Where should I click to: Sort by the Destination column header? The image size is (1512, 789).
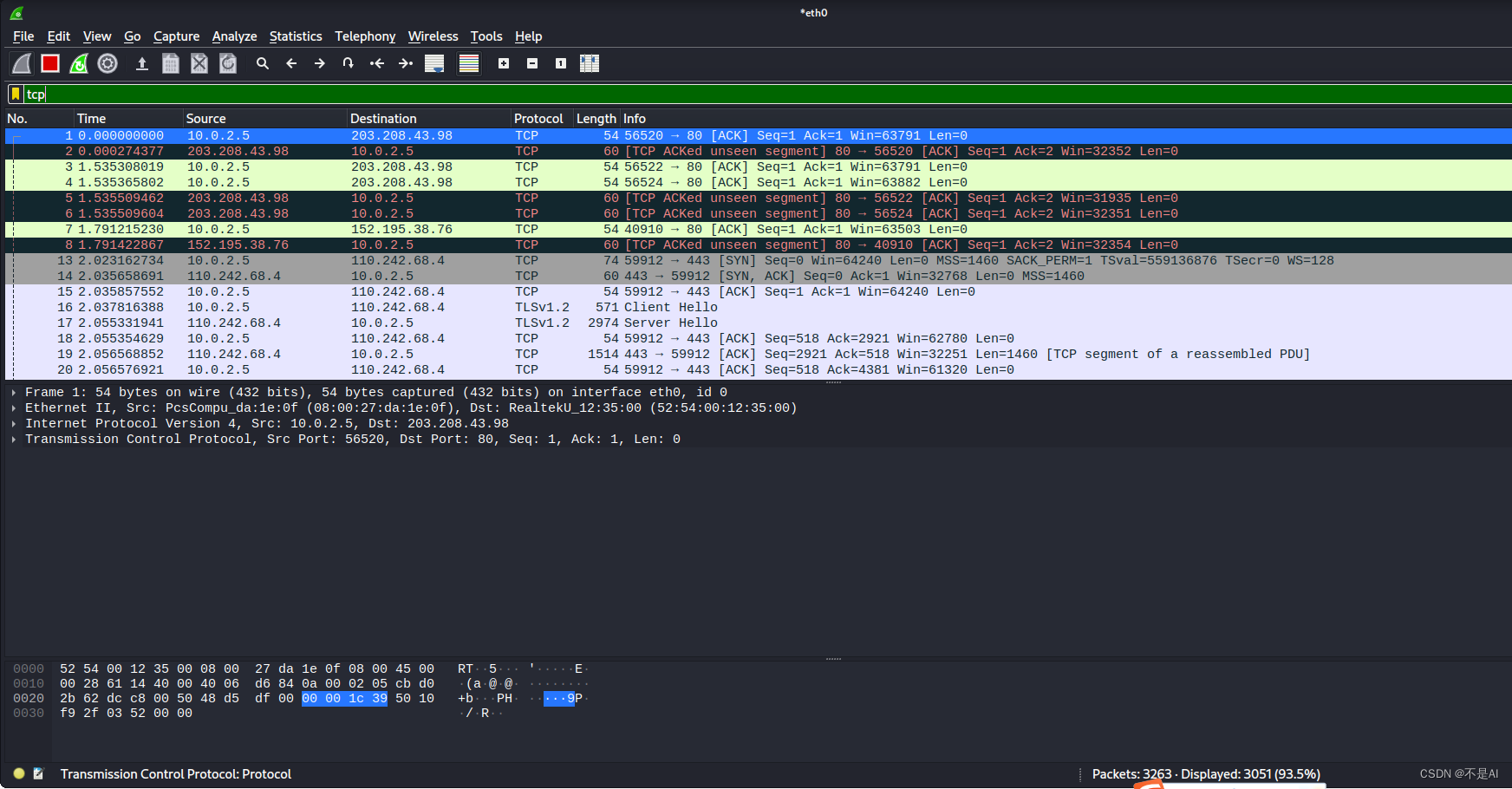[429, 119]
